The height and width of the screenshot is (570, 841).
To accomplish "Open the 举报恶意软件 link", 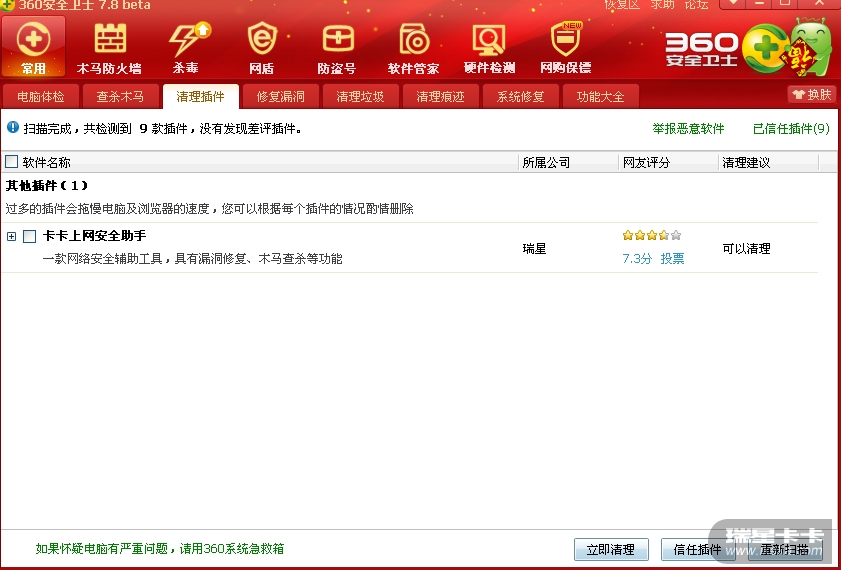I will tap(688, 129).
